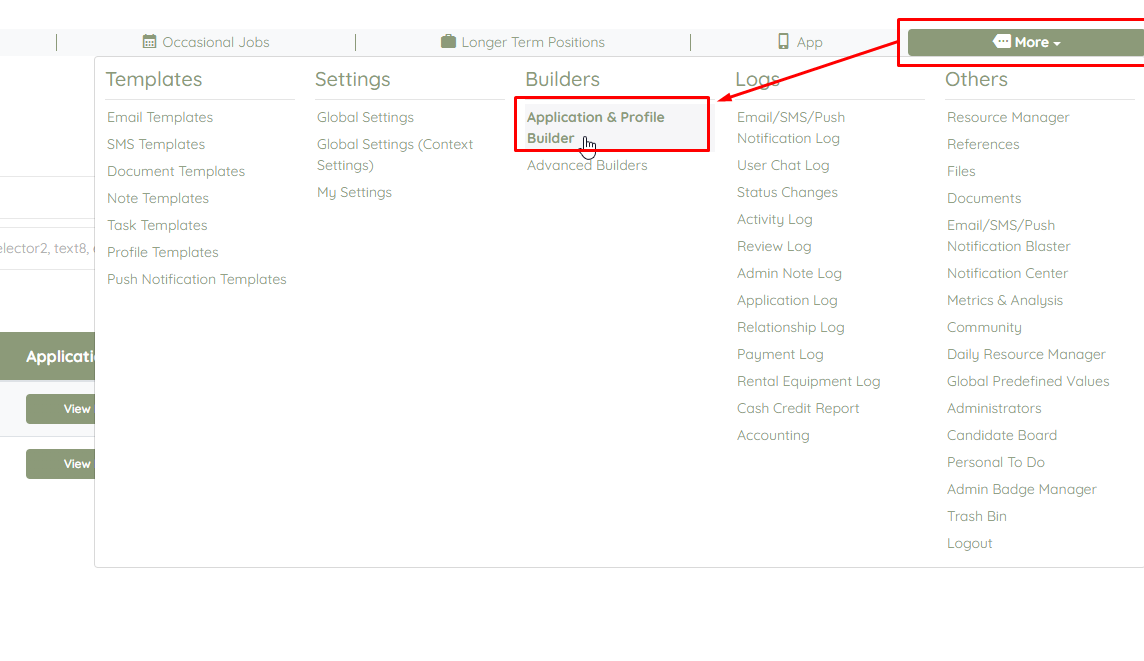1144x661 pixels.
Task: Open Global Settings (Context Settings)
Action: tap(395, 155)
